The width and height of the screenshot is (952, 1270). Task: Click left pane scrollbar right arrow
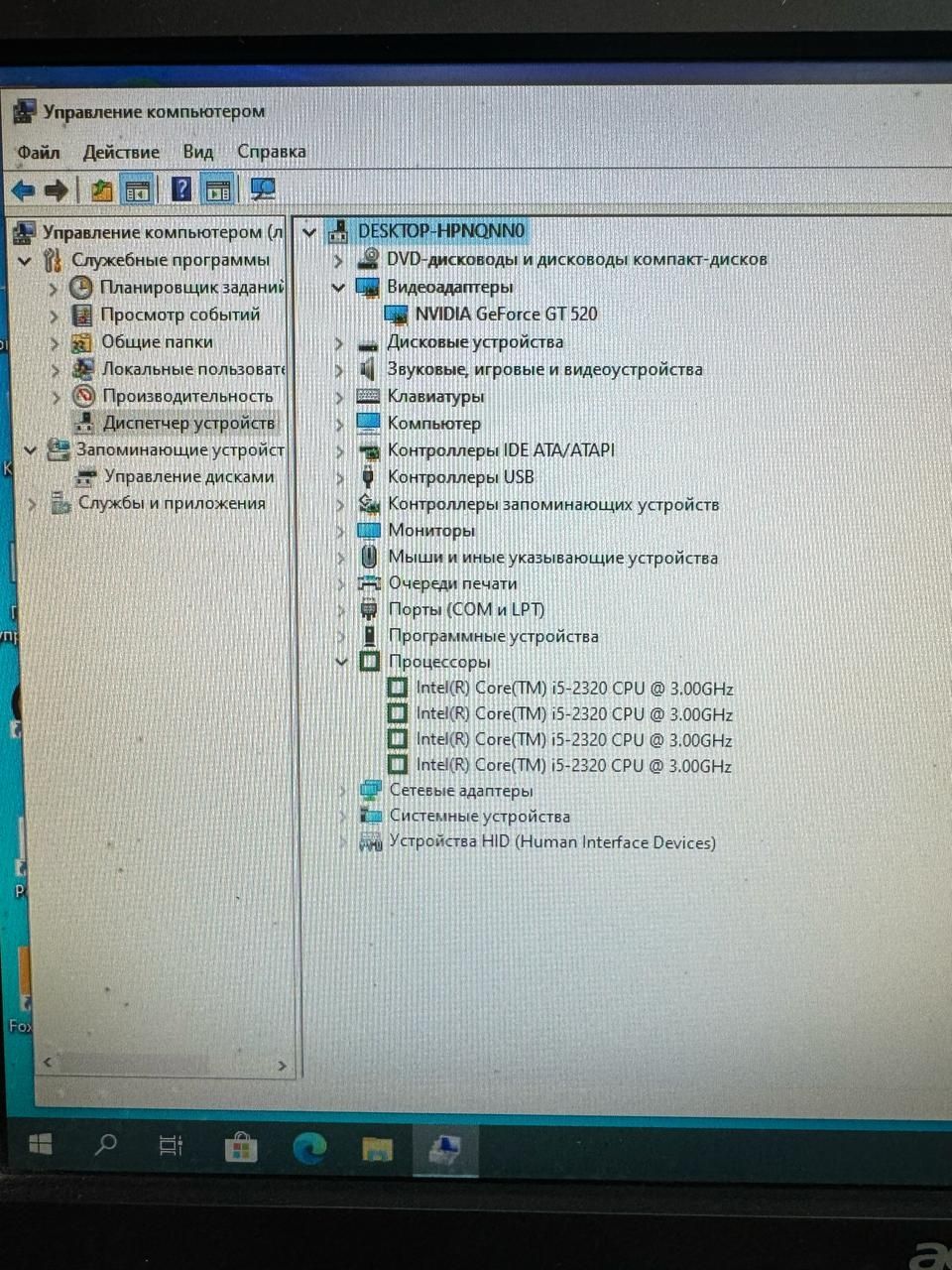tap(282, 1065)
